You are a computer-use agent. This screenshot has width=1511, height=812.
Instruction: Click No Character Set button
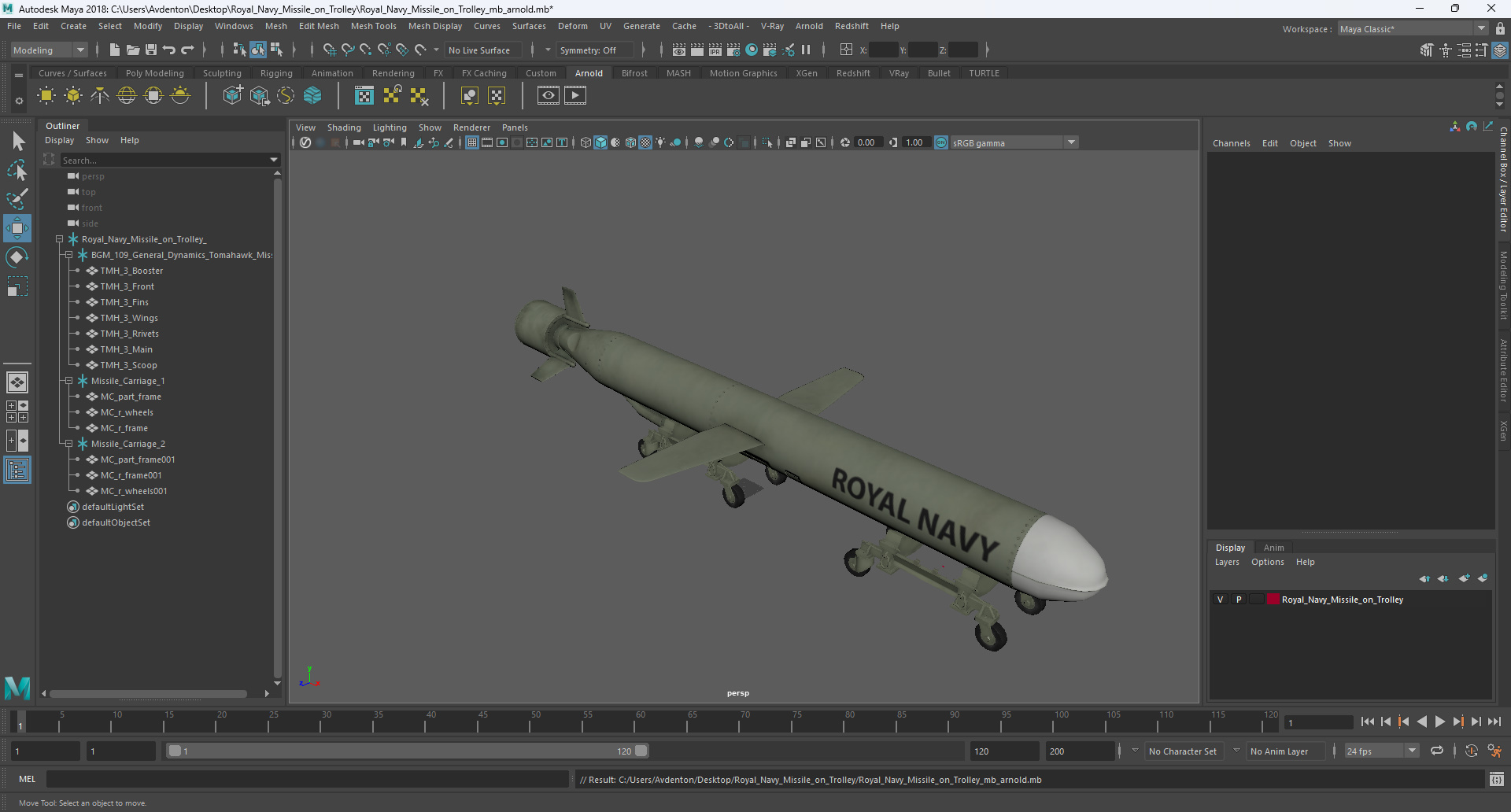click(x=1182, y=751)
